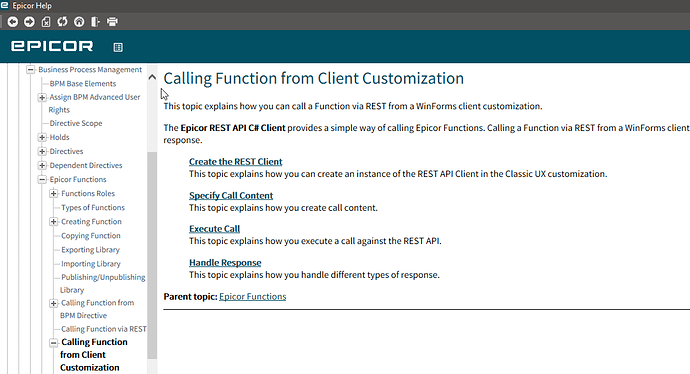Select Importing Library topic

[x=91, y=264]
